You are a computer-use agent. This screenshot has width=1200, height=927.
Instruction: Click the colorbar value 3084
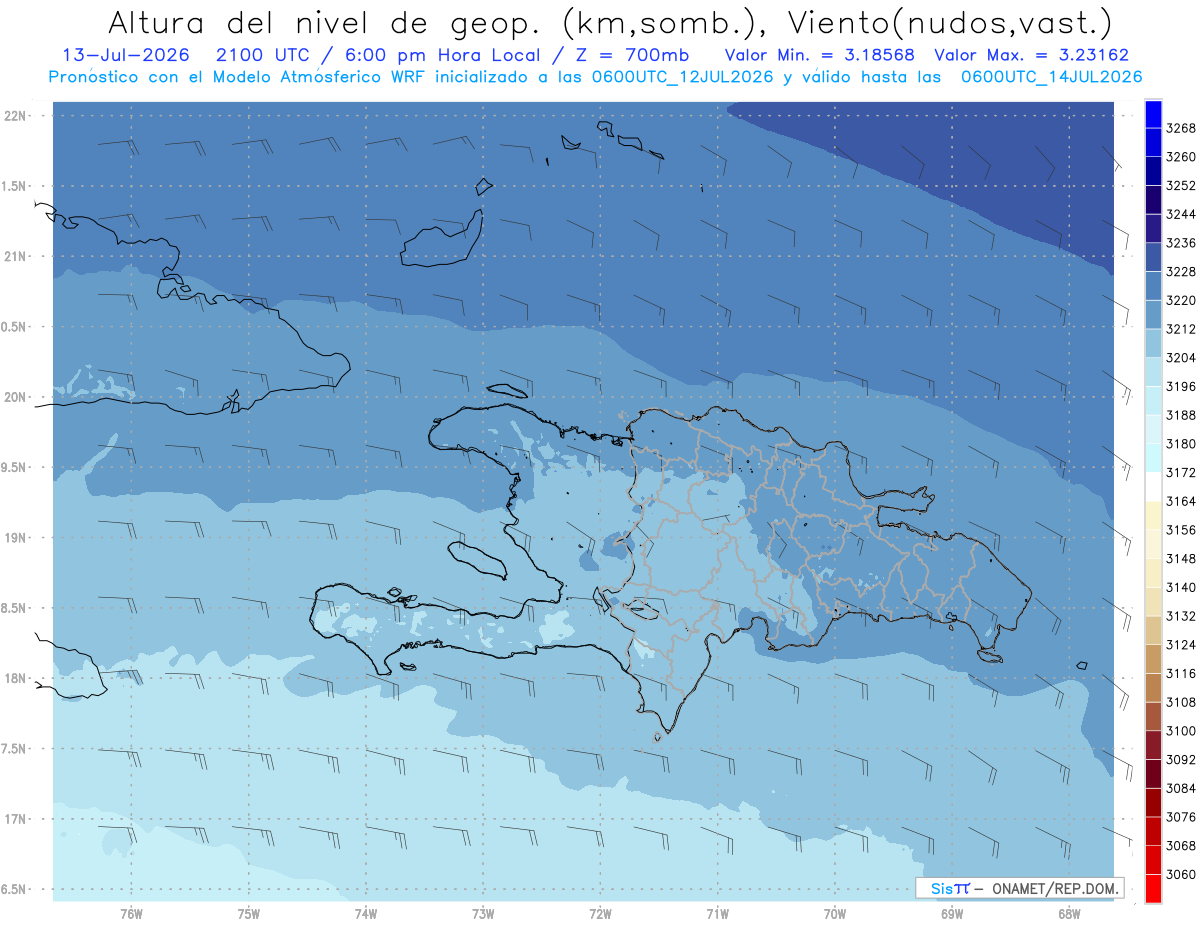tap(1181, 788)
